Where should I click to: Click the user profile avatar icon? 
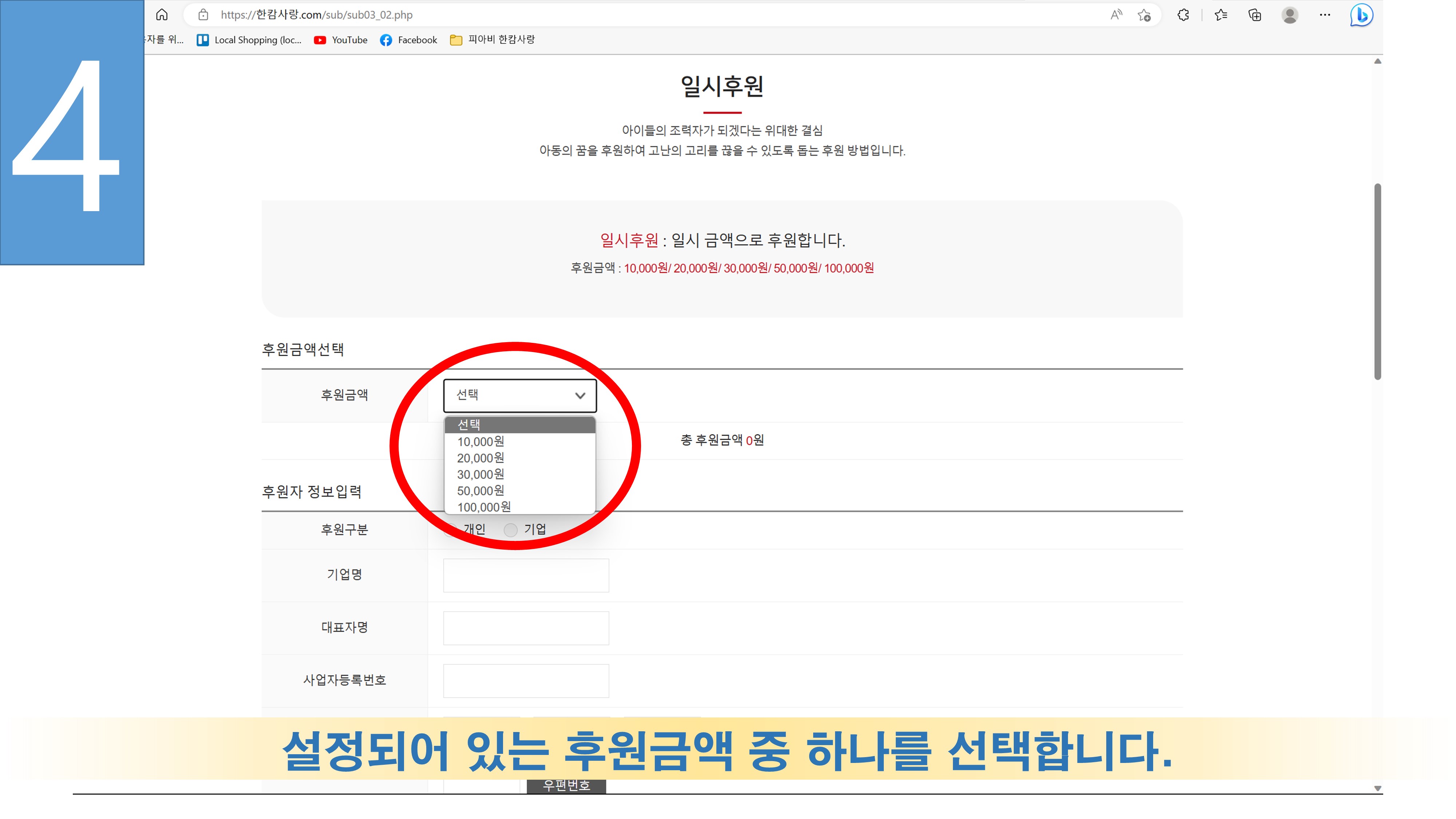tap(1290, 15)
